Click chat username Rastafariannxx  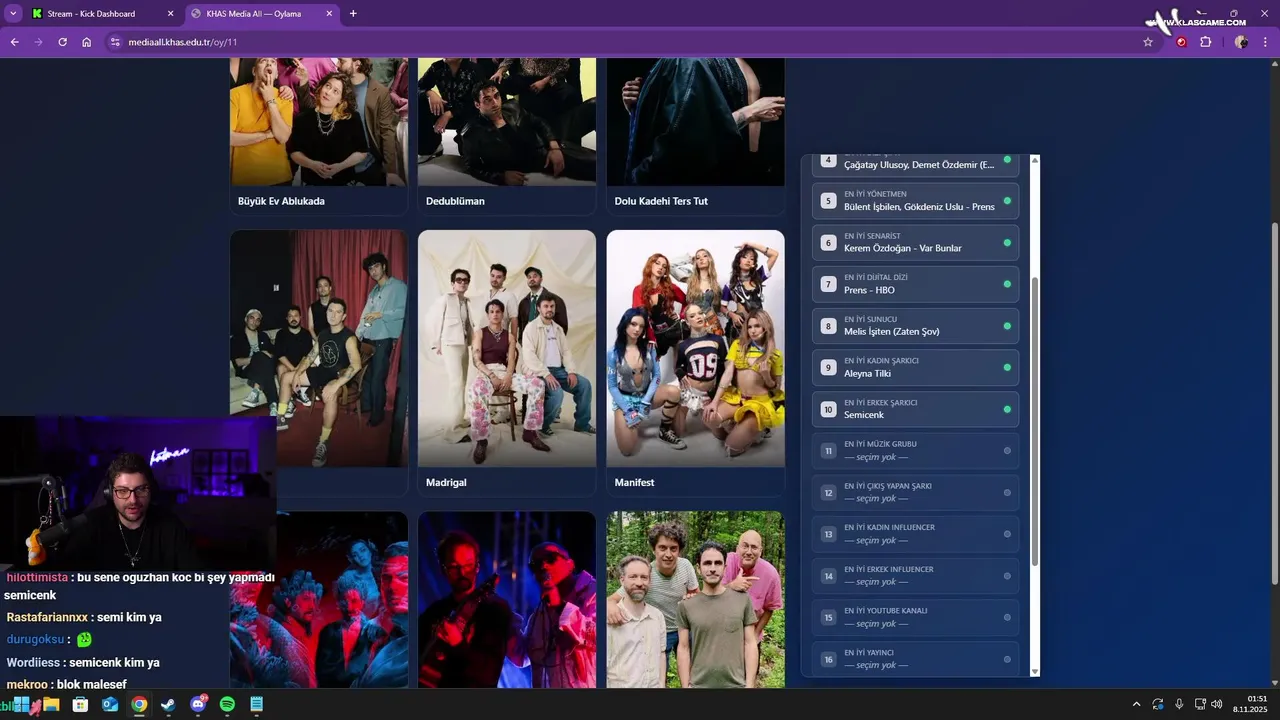[48, 617]
